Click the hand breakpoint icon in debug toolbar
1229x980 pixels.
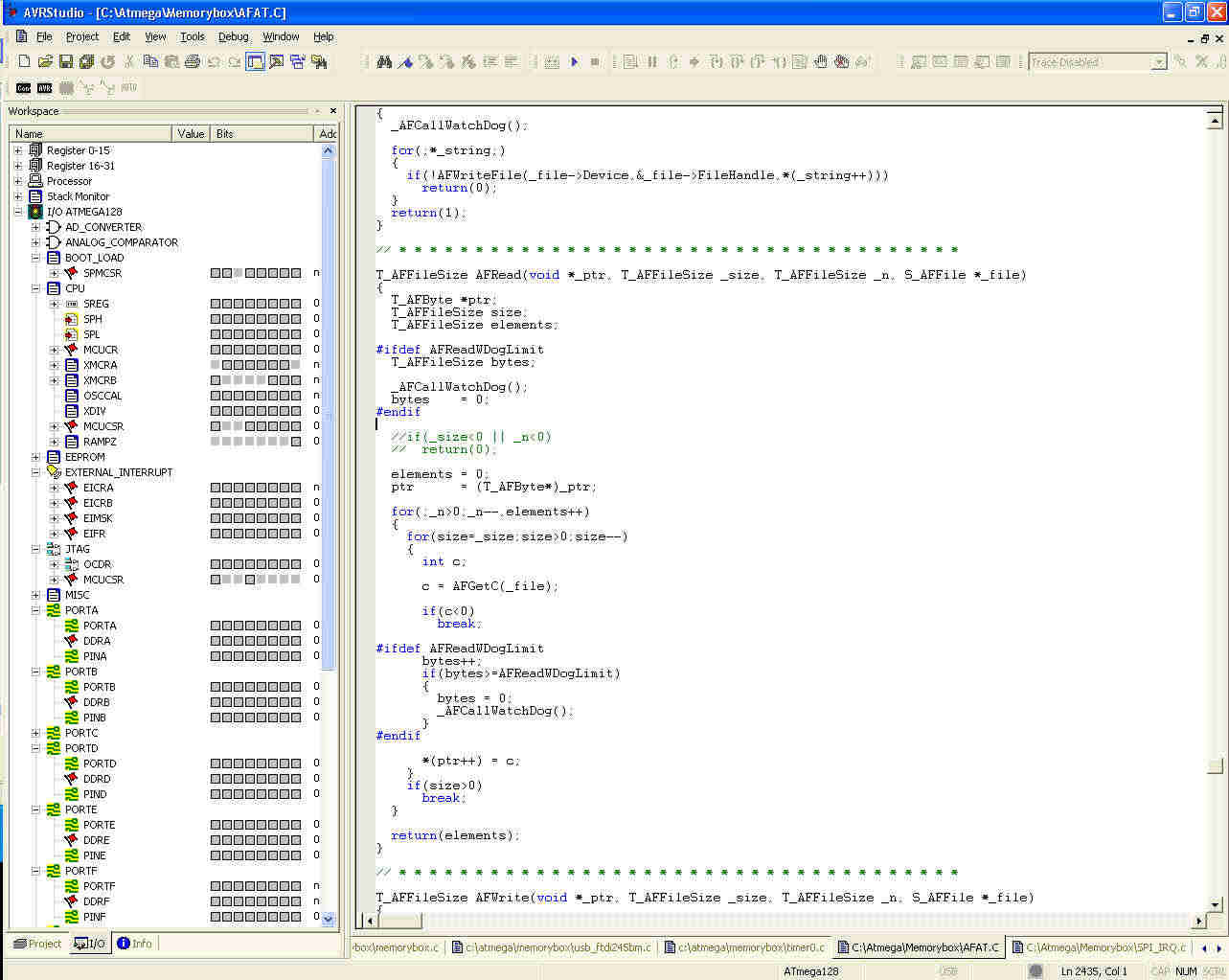[x=821, y=61]
